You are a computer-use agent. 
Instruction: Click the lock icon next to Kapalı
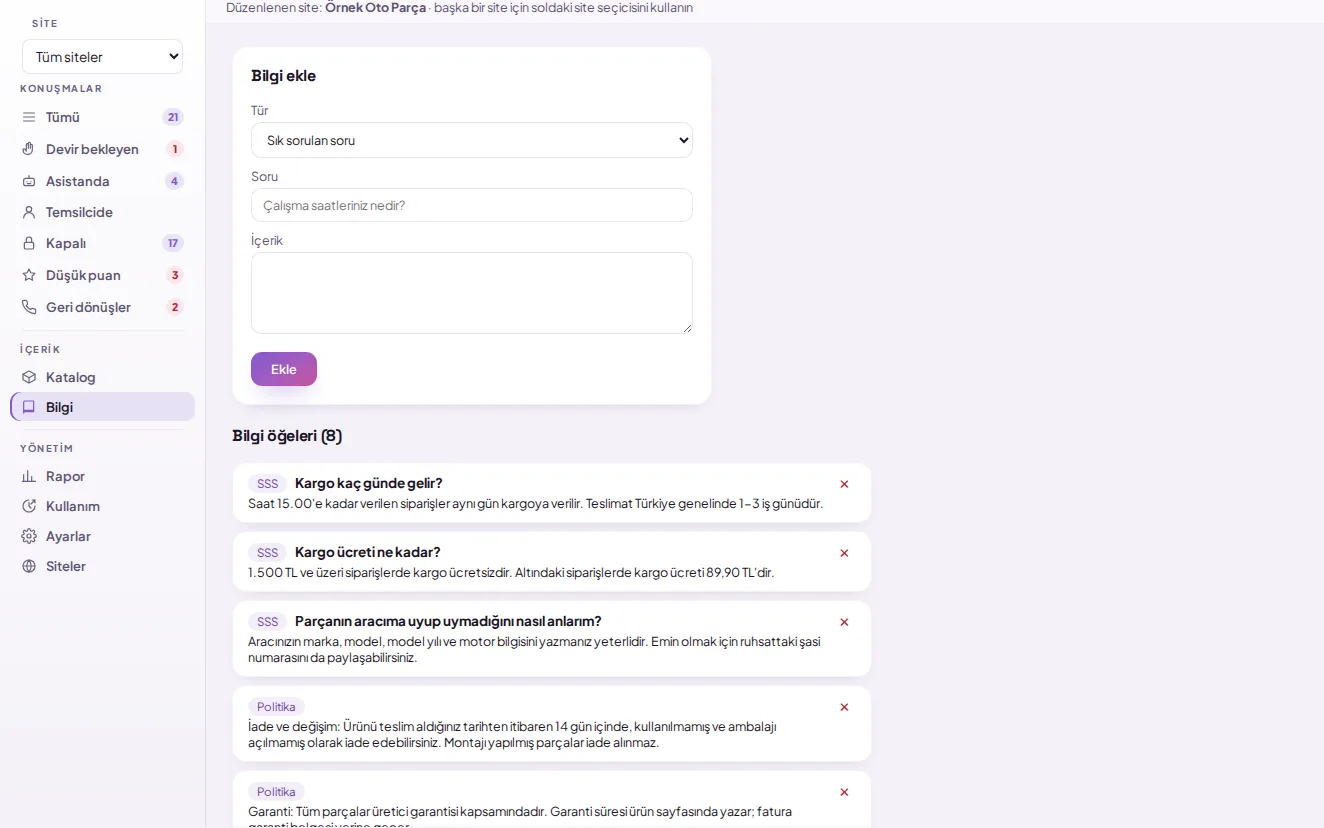click(29, 243)
